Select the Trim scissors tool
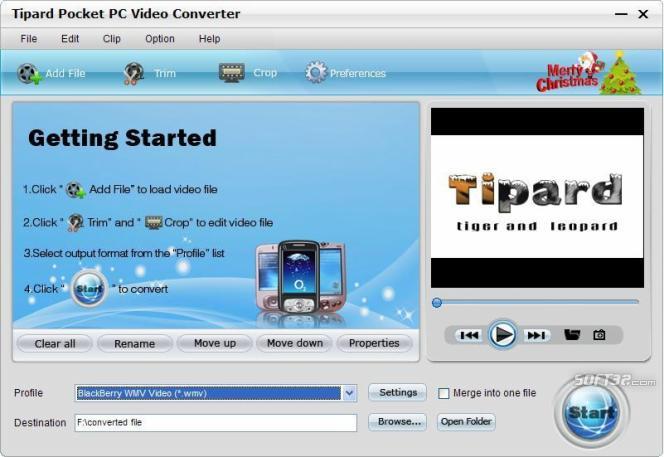The width and height of the screenshot is (664, 457). coord(133,74)
